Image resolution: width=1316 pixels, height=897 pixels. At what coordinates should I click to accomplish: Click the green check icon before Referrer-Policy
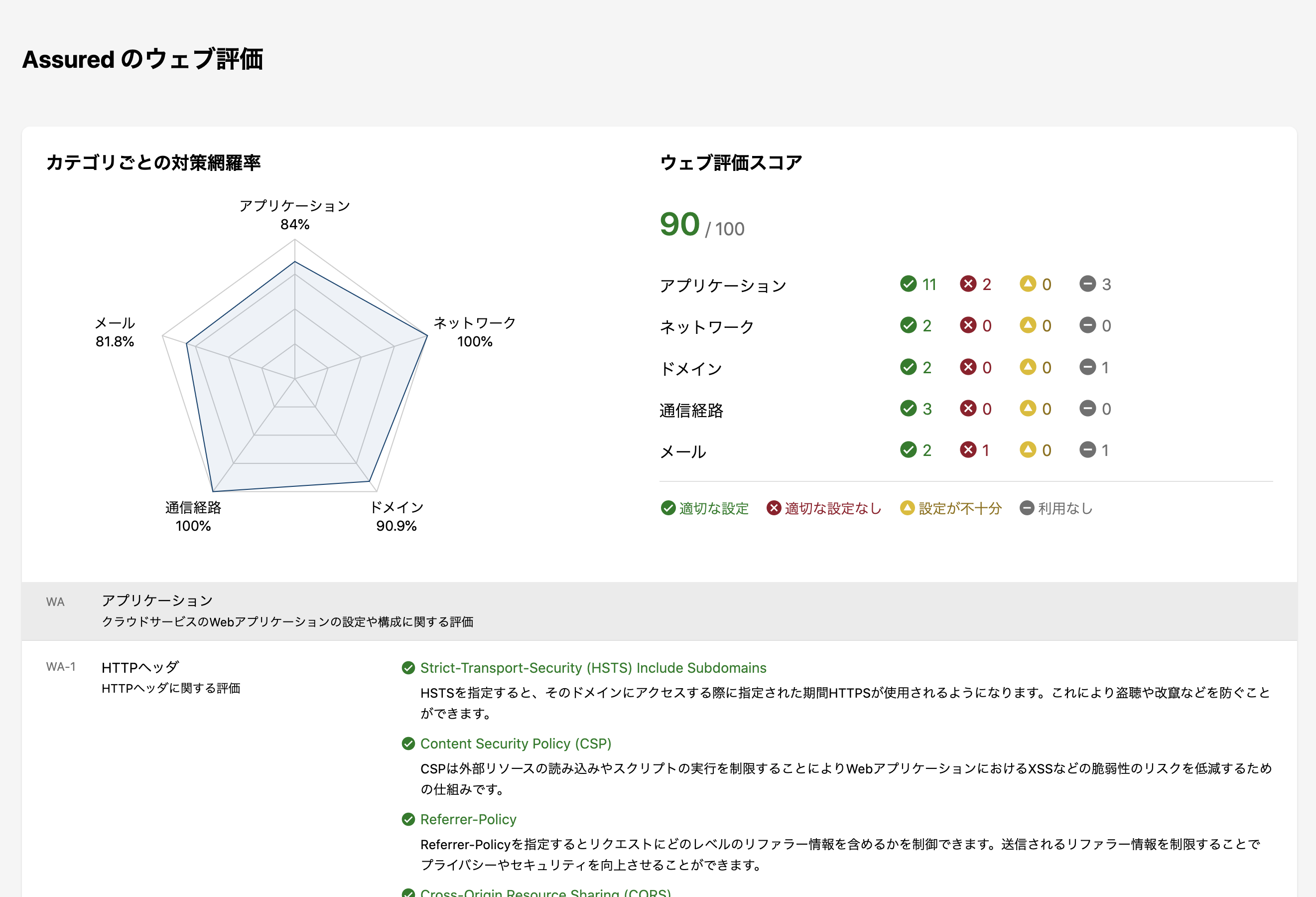(x=409, y=819)
